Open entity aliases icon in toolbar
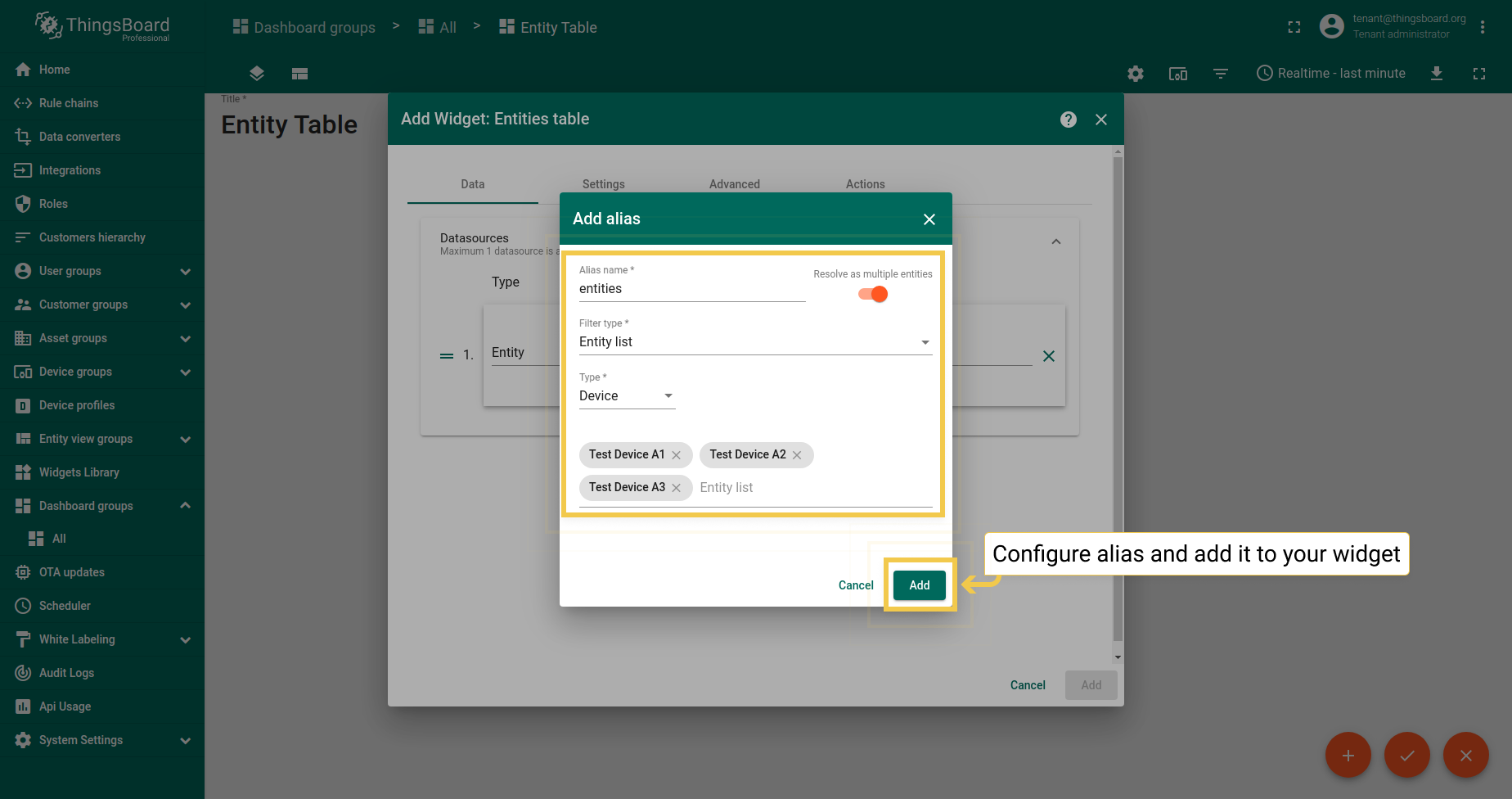Image resolution: width=1512 pixels, height=799 pixels. click(x=1178, y=74)
